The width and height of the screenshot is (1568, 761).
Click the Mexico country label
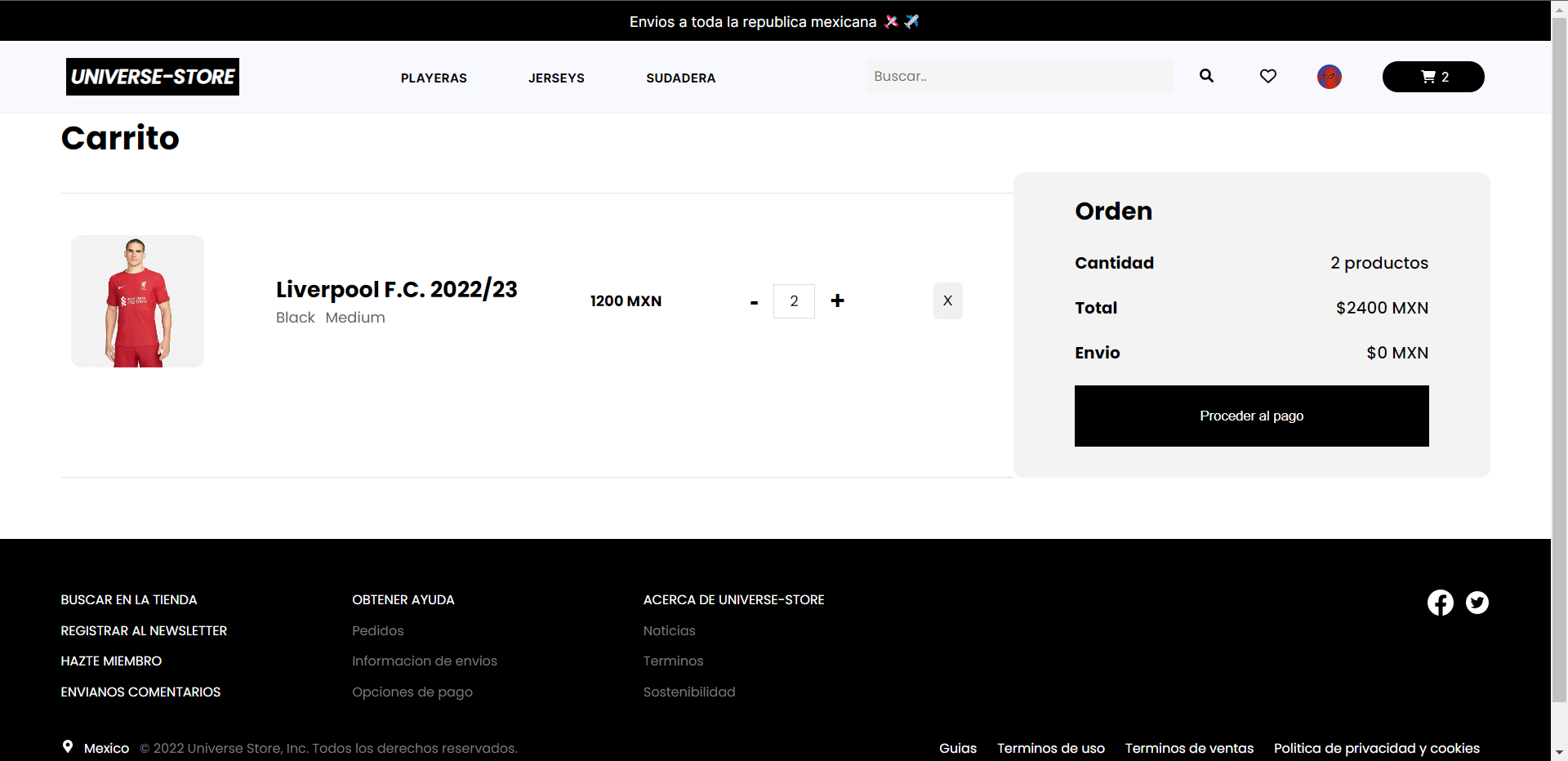pyautogui.click(x=107, y=748)
